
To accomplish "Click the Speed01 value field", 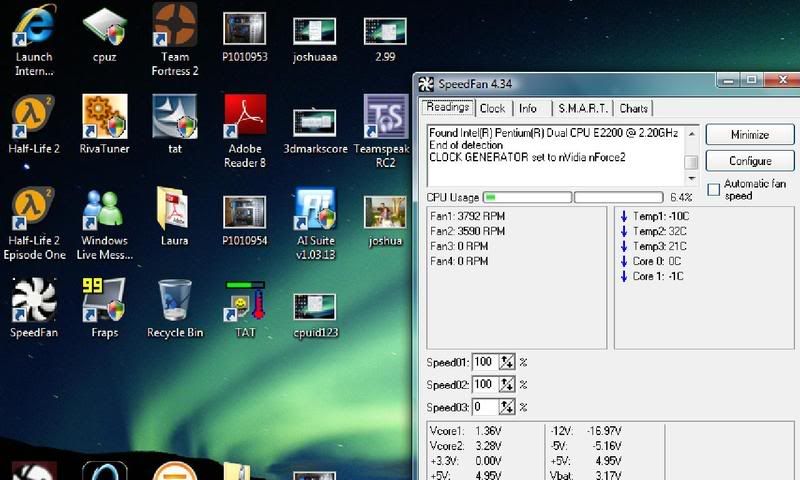I will click(x=485, y=362).
